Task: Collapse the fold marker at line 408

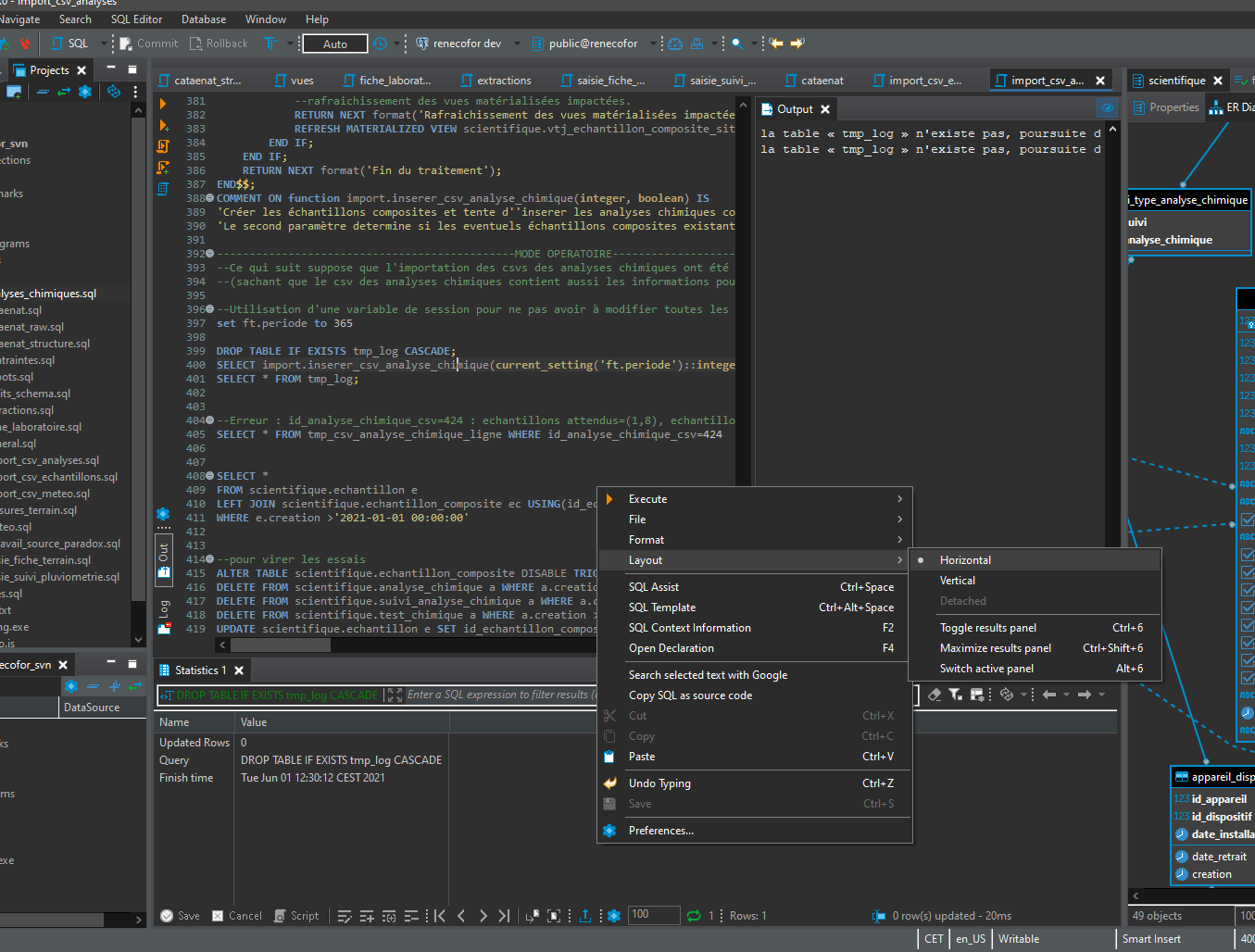Action: [210, 476]
